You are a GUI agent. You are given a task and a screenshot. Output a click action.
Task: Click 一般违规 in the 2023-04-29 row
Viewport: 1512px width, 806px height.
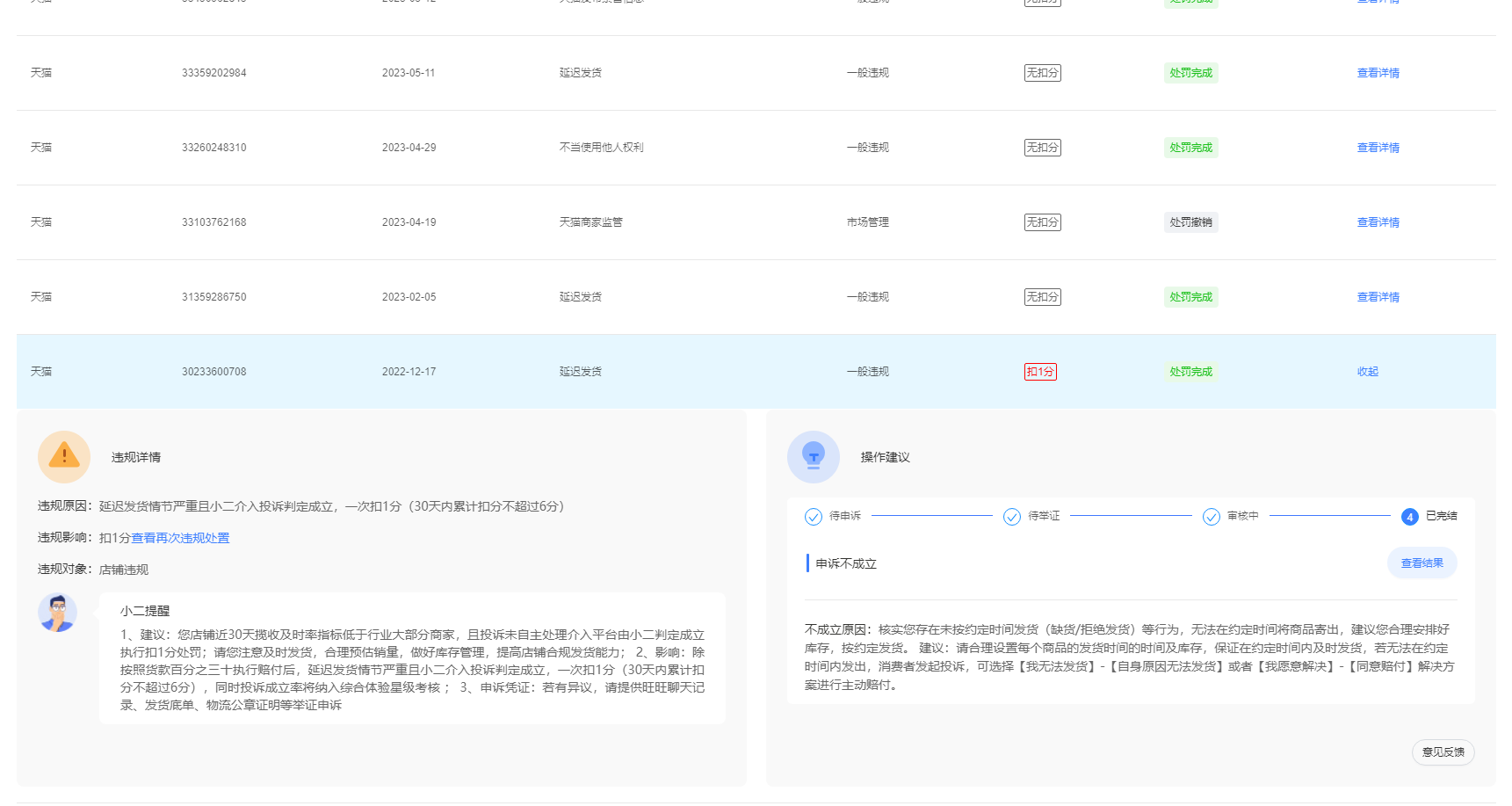(x=868, y=148)
